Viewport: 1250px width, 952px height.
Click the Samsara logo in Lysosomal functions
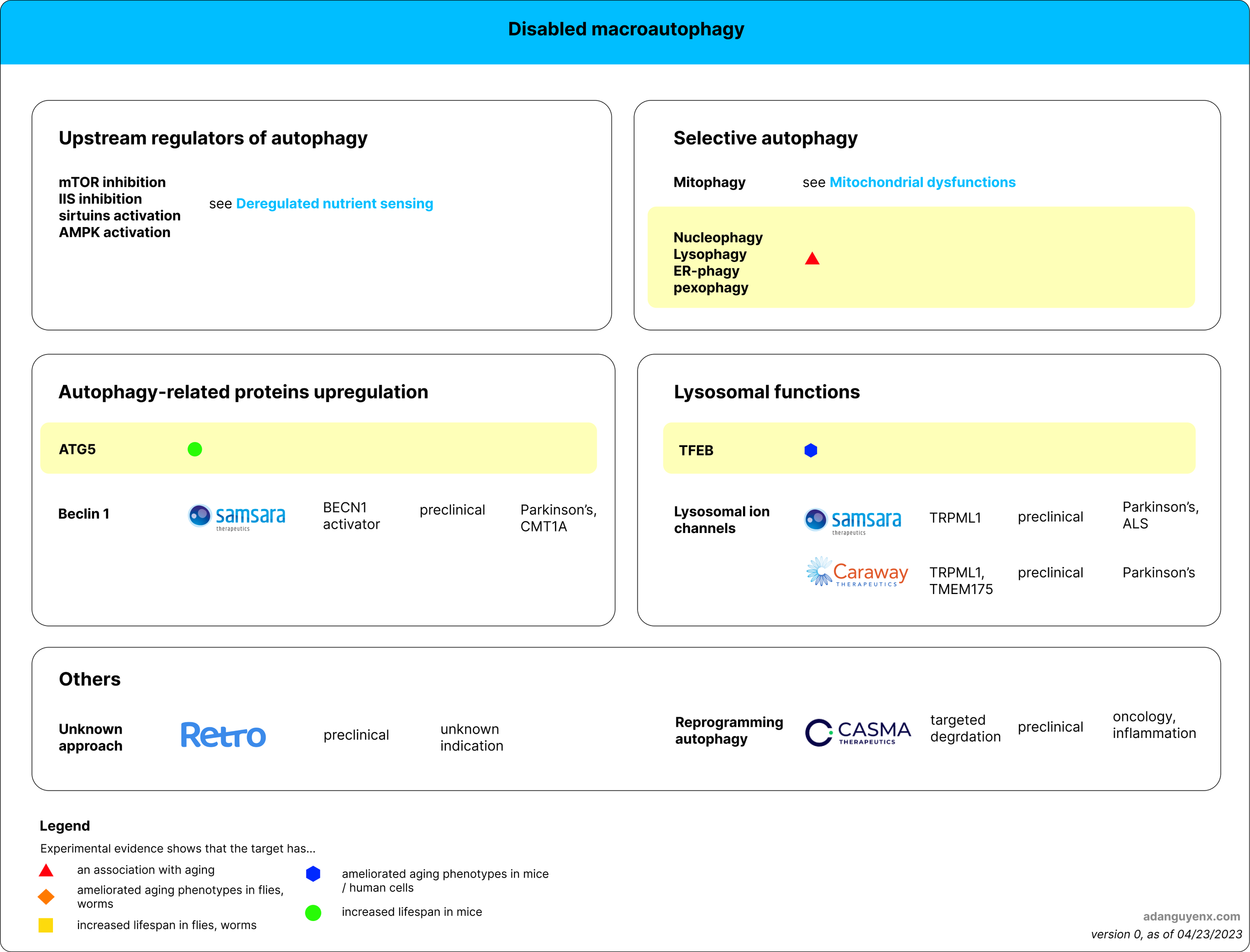853,520
